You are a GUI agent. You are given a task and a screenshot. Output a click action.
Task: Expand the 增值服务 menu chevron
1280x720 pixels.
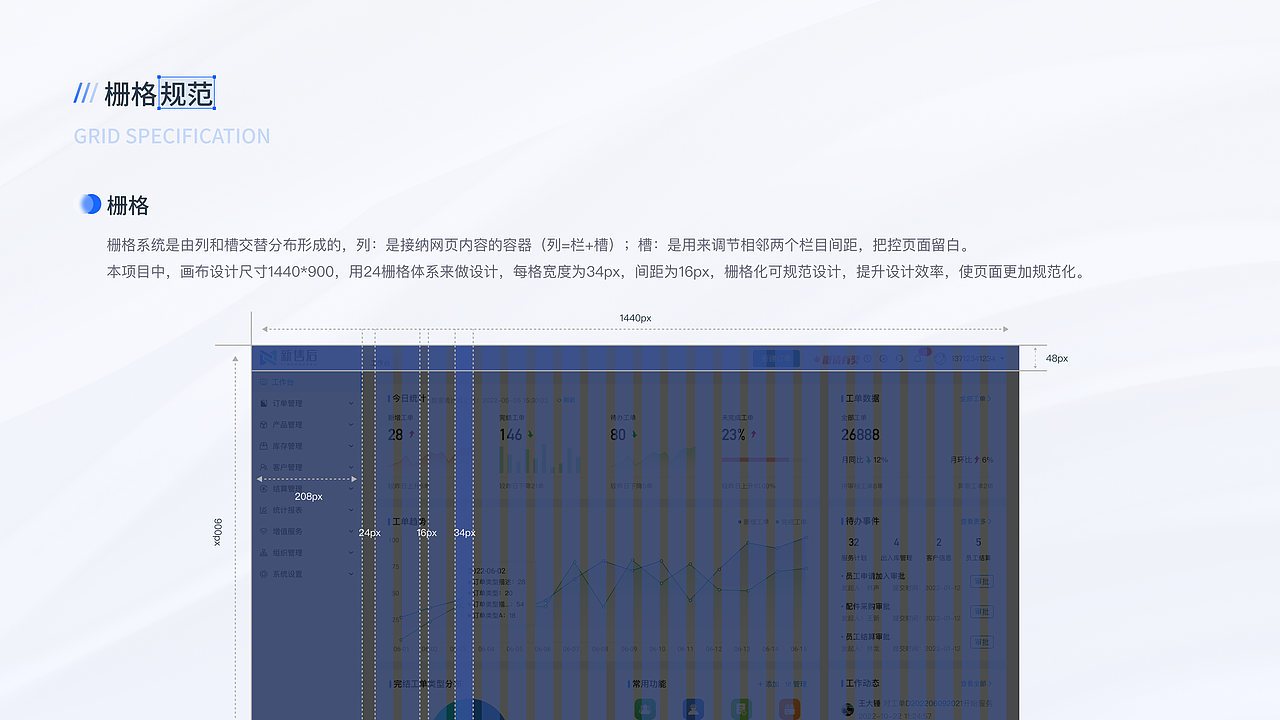pos(351,531)
